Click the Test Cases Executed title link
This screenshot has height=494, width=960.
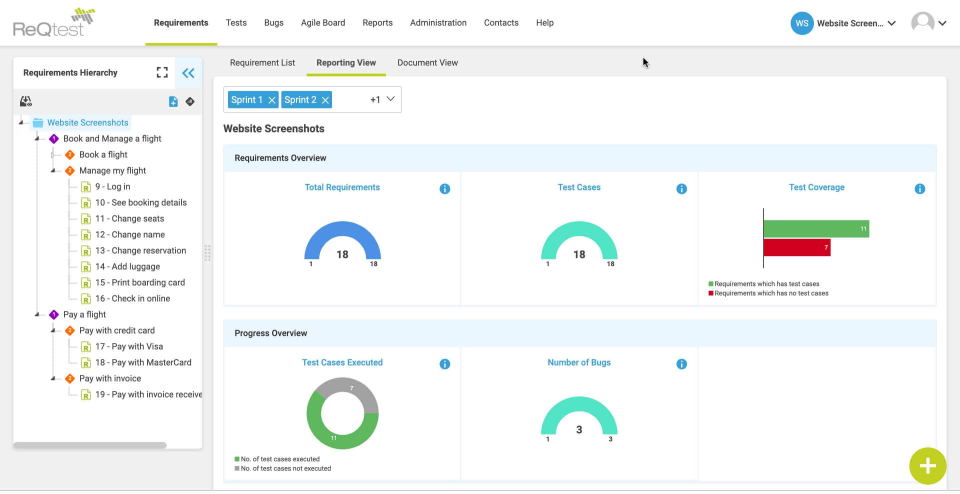tap(342, 362)
